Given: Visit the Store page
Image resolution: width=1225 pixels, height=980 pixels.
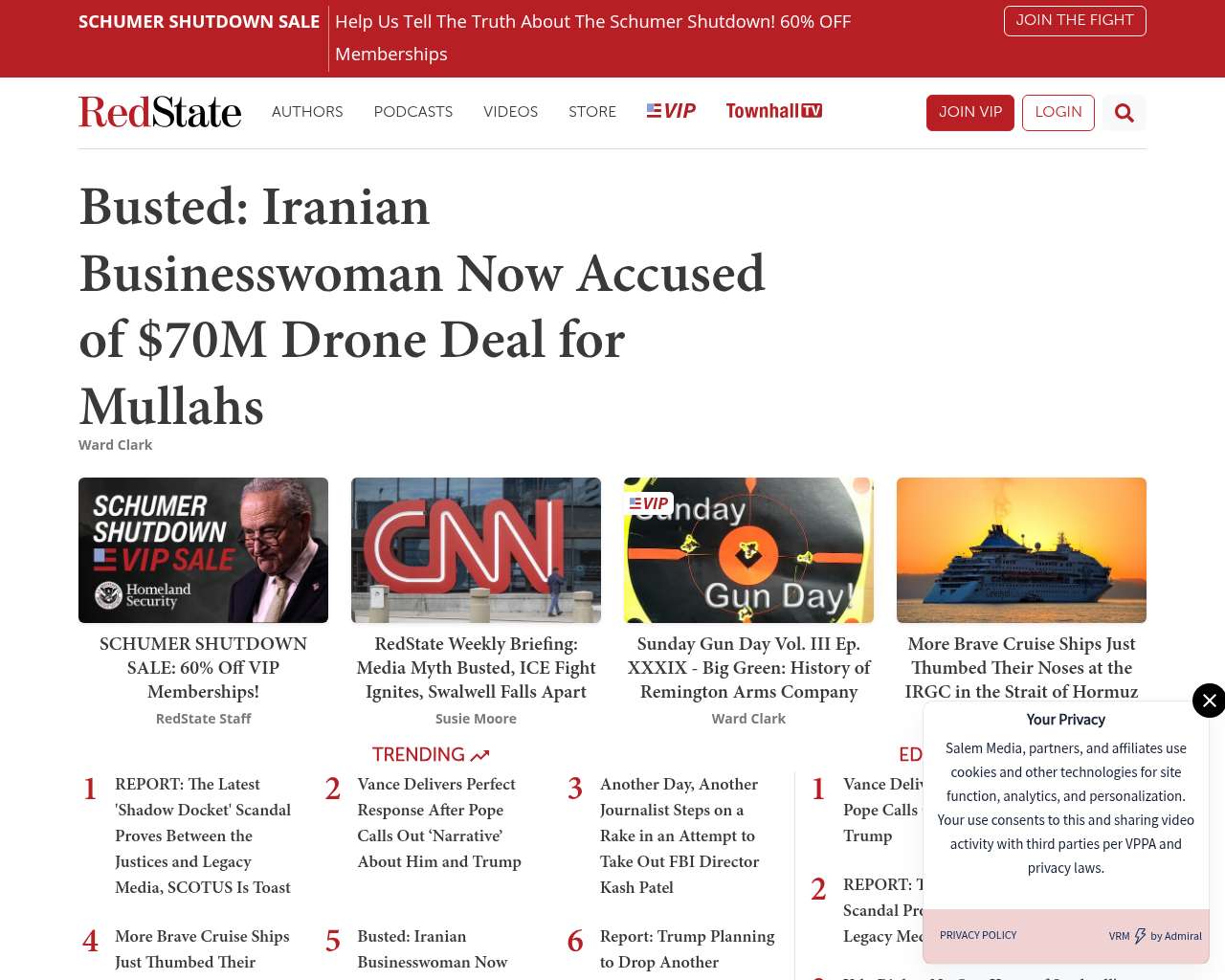Looking at the screenshot, I should click(x=592, y=112).
